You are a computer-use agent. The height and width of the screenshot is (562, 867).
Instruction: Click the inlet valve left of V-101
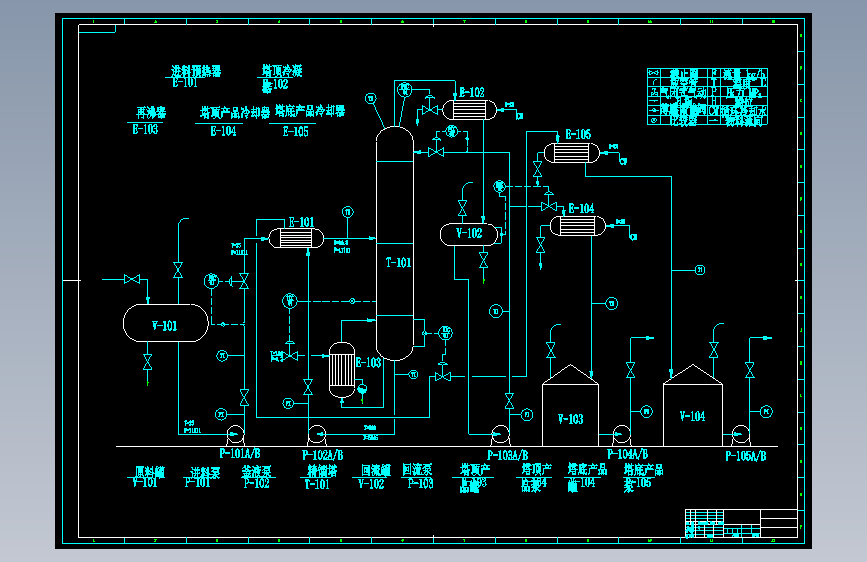(x=132, y=279)
